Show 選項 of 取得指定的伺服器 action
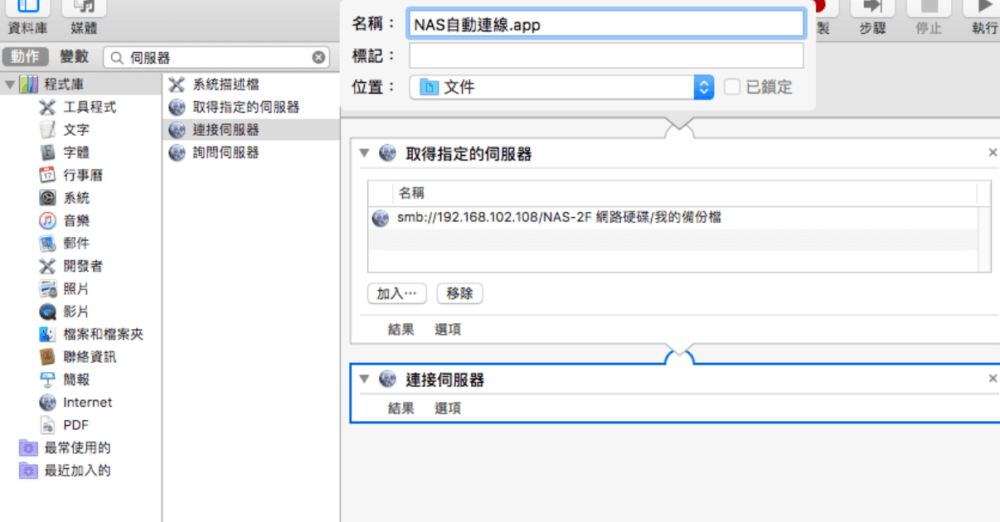This screenshot has width=1000, height=522. coord(448,329)
